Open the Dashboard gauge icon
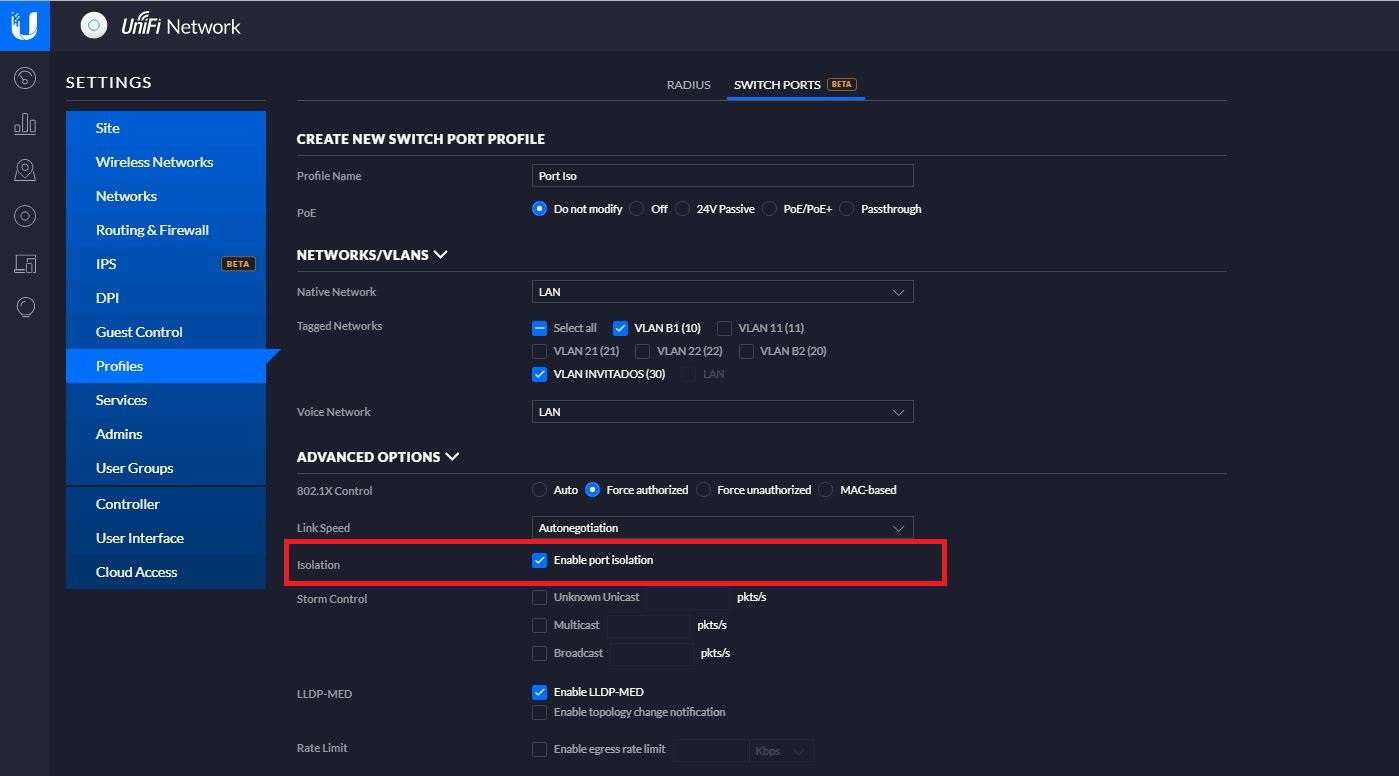 [x=25, y=78]
